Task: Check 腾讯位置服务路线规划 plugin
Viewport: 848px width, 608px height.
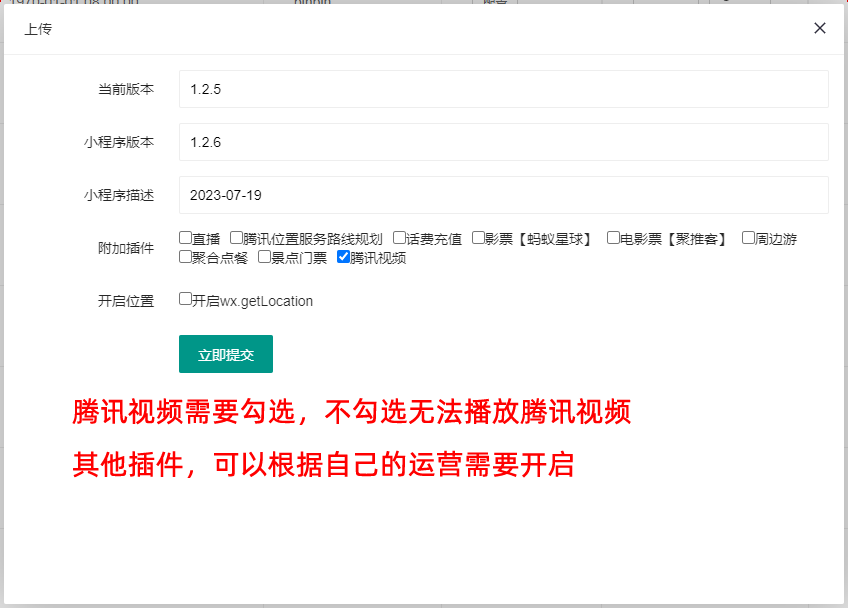Action: pyautogui.click(x=236, y=237)
